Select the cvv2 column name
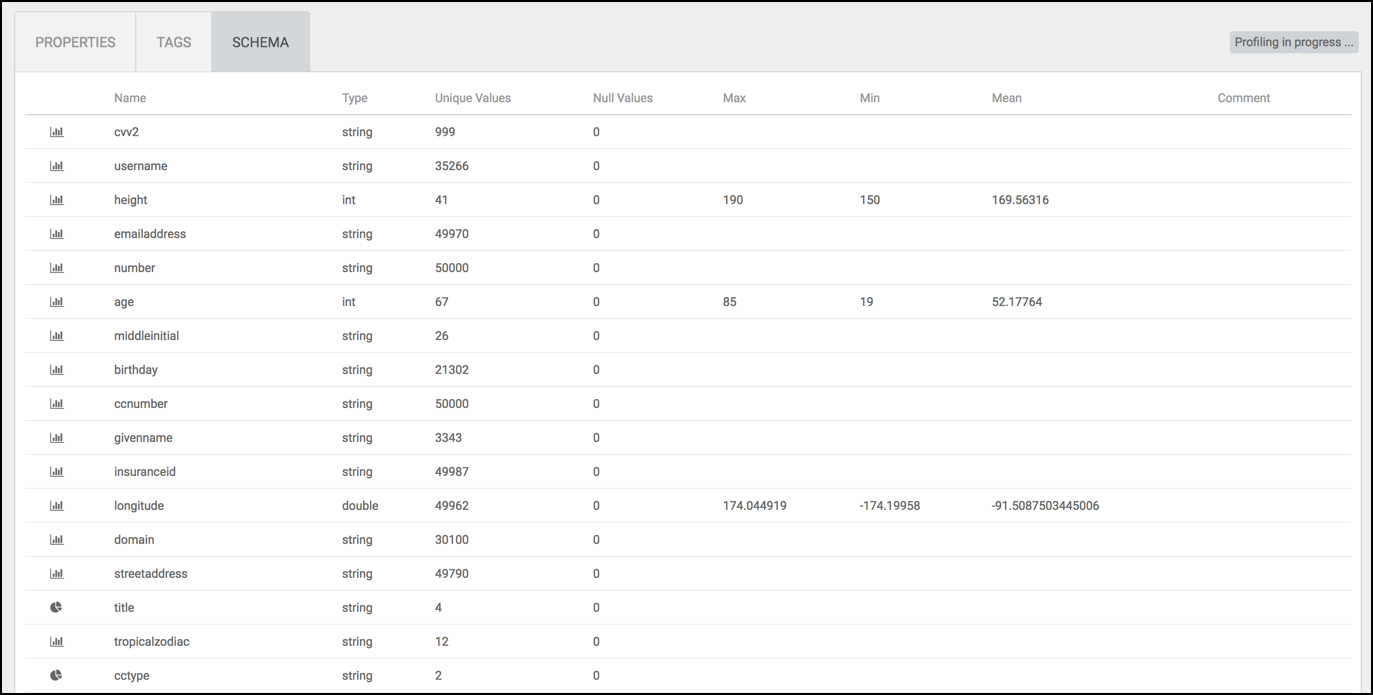Viewport: 1373px width, 695px height. [x=127, y=132]
